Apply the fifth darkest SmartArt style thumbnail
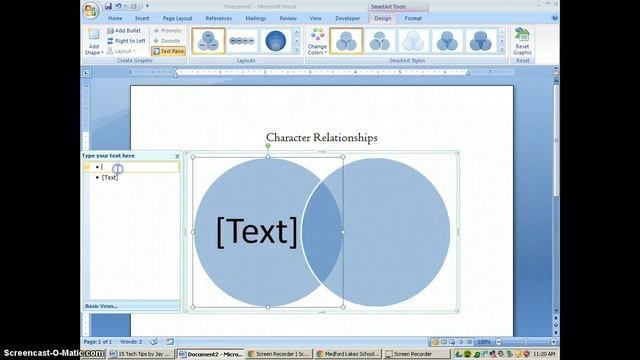 pos(480,41)
